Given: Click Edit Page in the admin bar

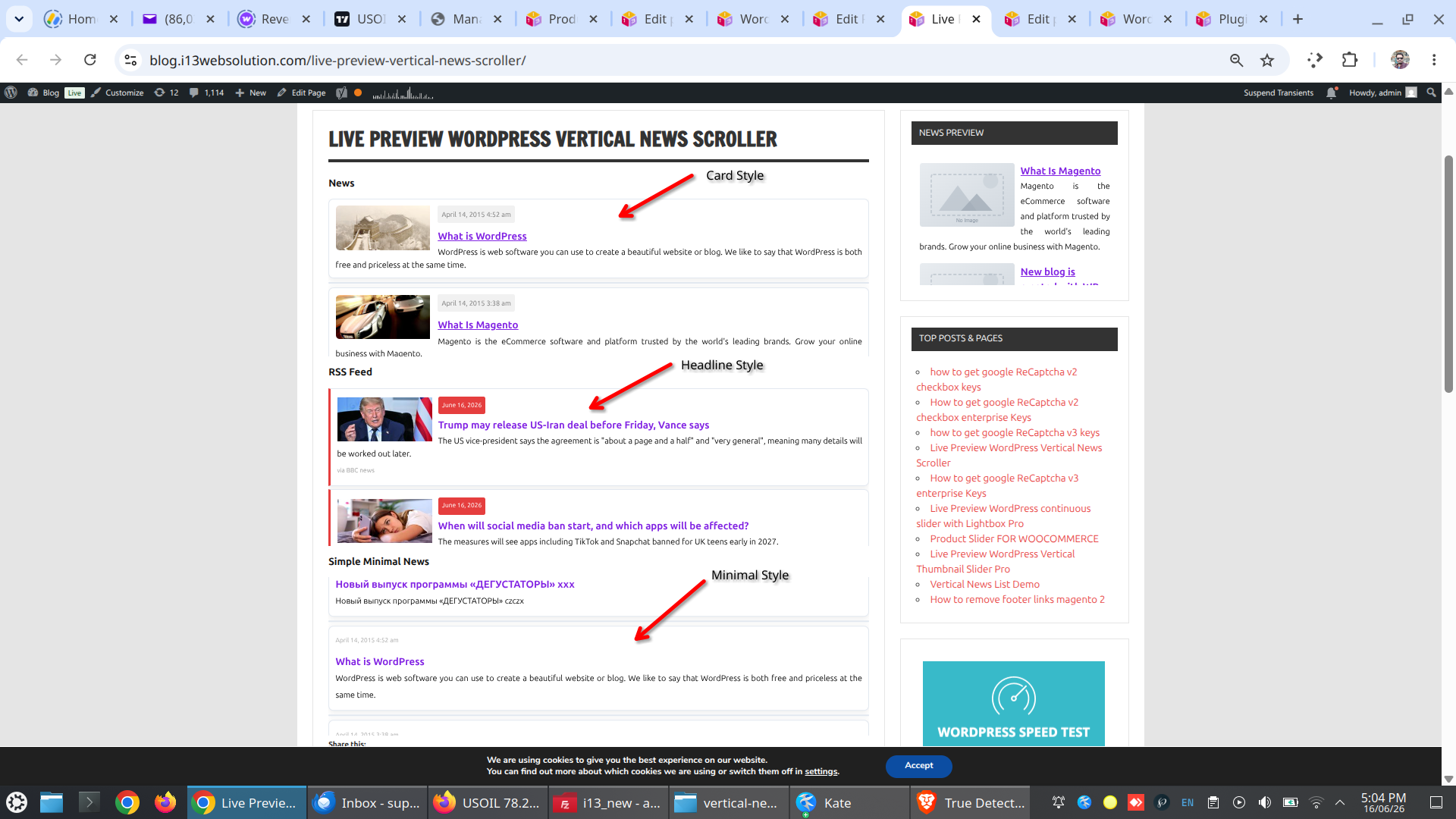Looking at the screenshot, I should pyautogui.click(x=301, y=93).
